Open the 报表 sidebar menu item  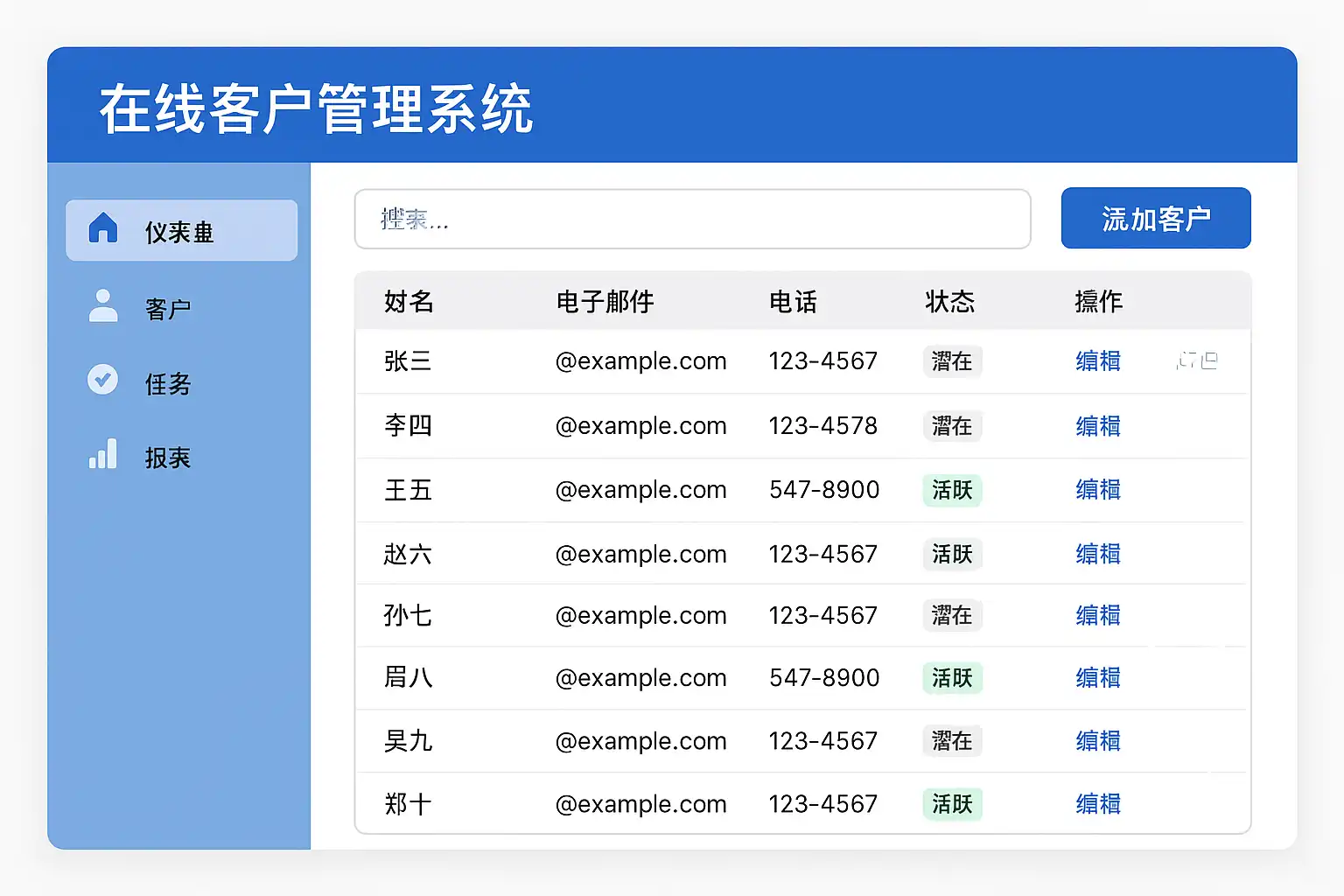[168, 458]
